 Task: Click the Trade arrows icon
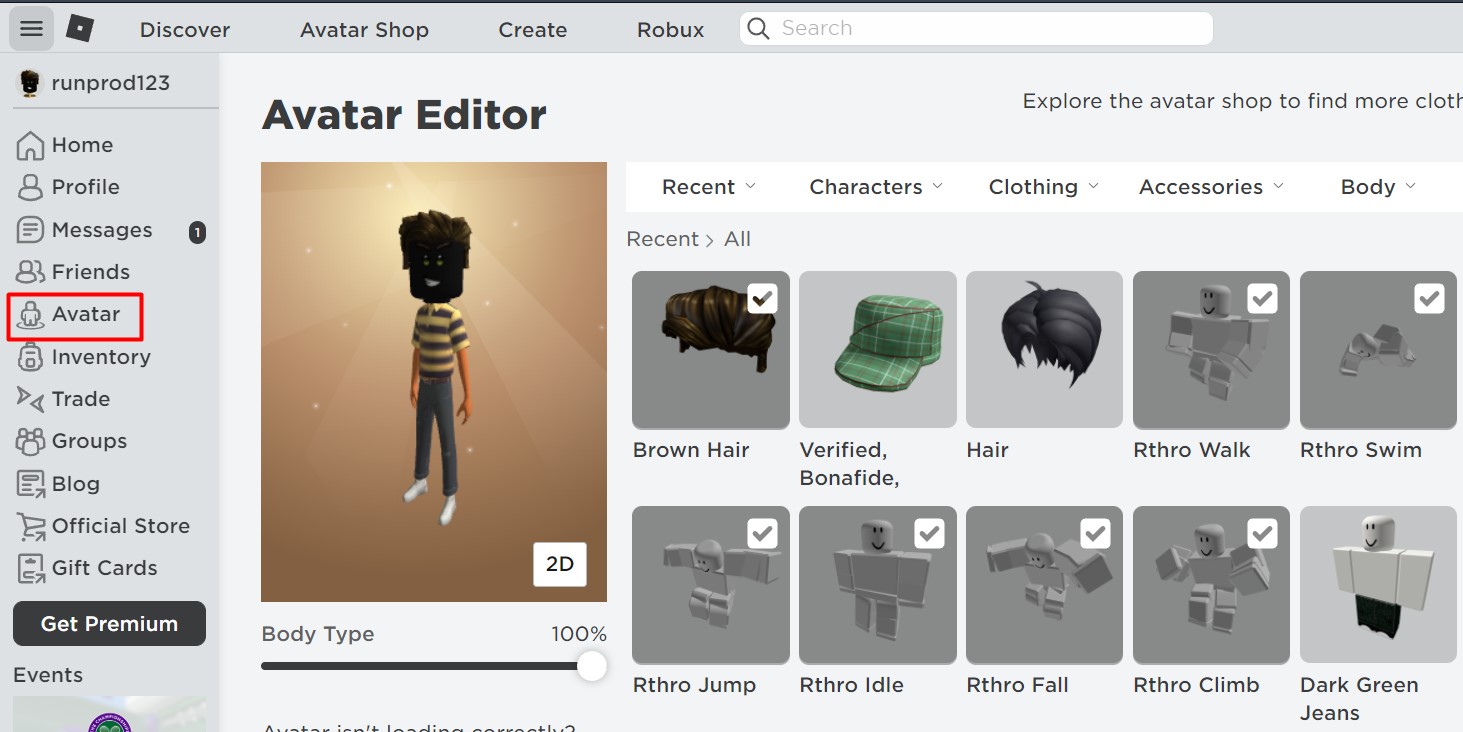pos(30,399)
